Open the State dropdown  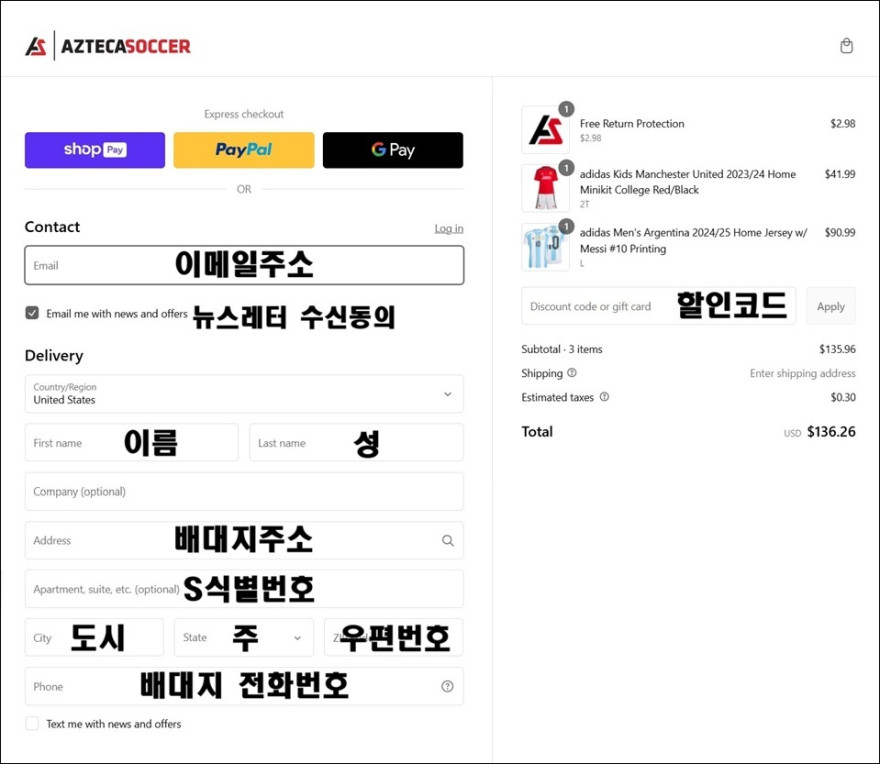244,637
